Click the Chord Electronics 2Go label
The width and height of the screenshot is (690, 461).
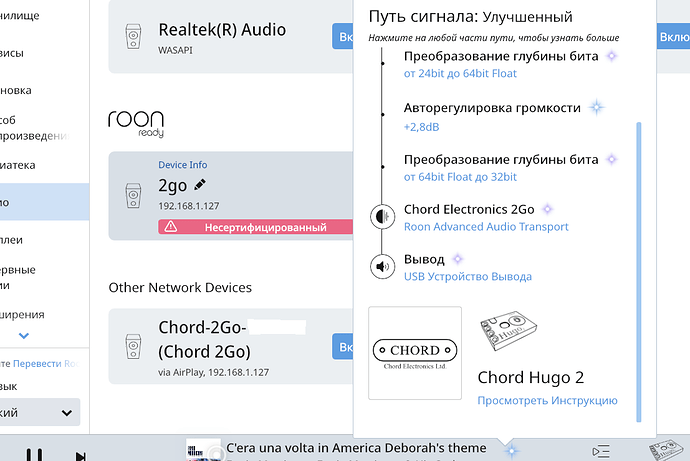(x=469, y=209)
